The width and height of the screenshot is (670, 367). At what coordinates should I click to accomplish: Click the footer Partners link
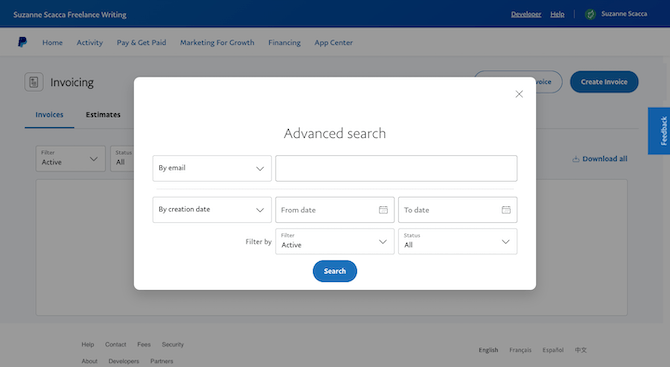click(x=162, y=361)
